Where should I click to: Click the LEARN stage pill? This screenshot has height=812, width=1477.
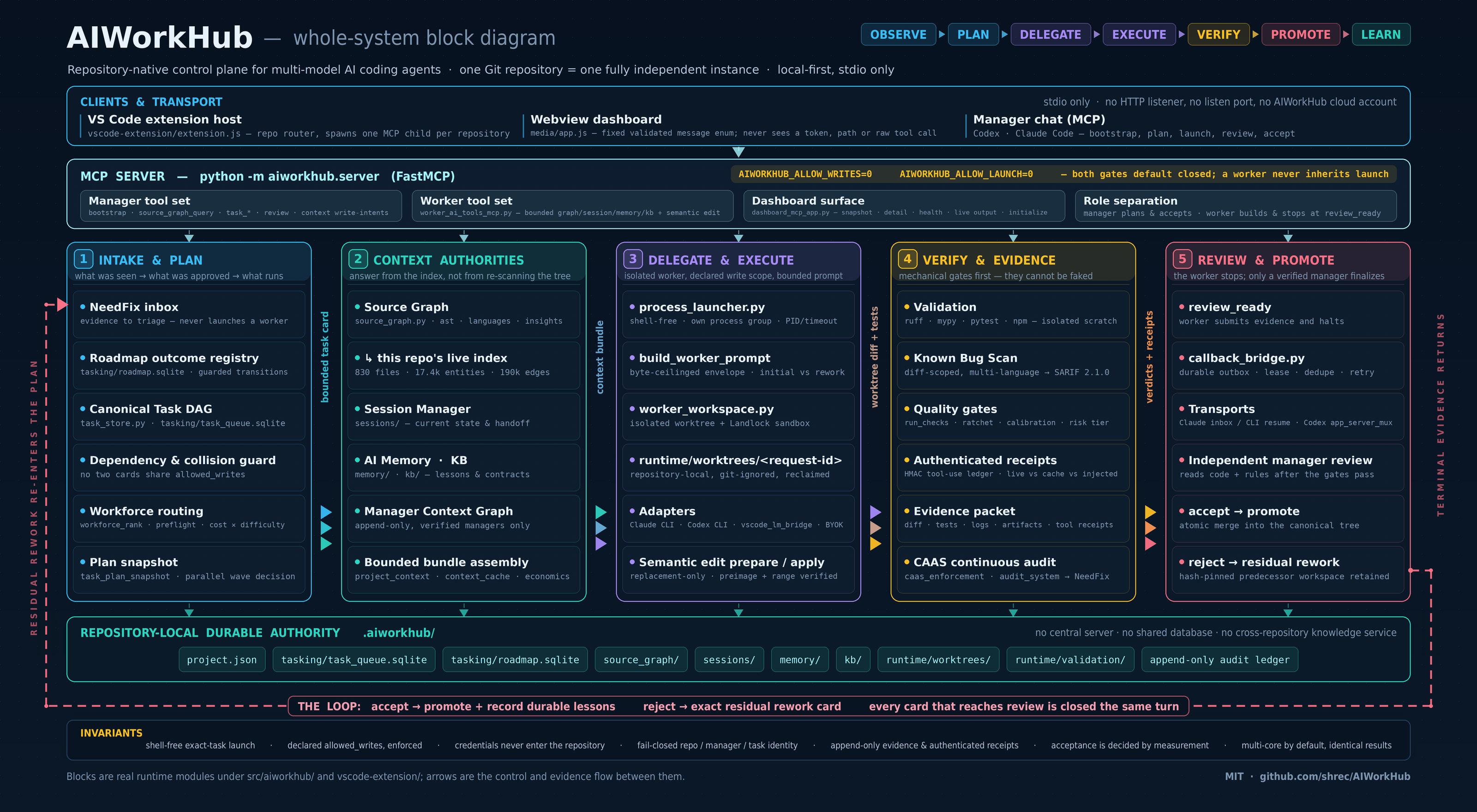click(x=1381, y=35)
